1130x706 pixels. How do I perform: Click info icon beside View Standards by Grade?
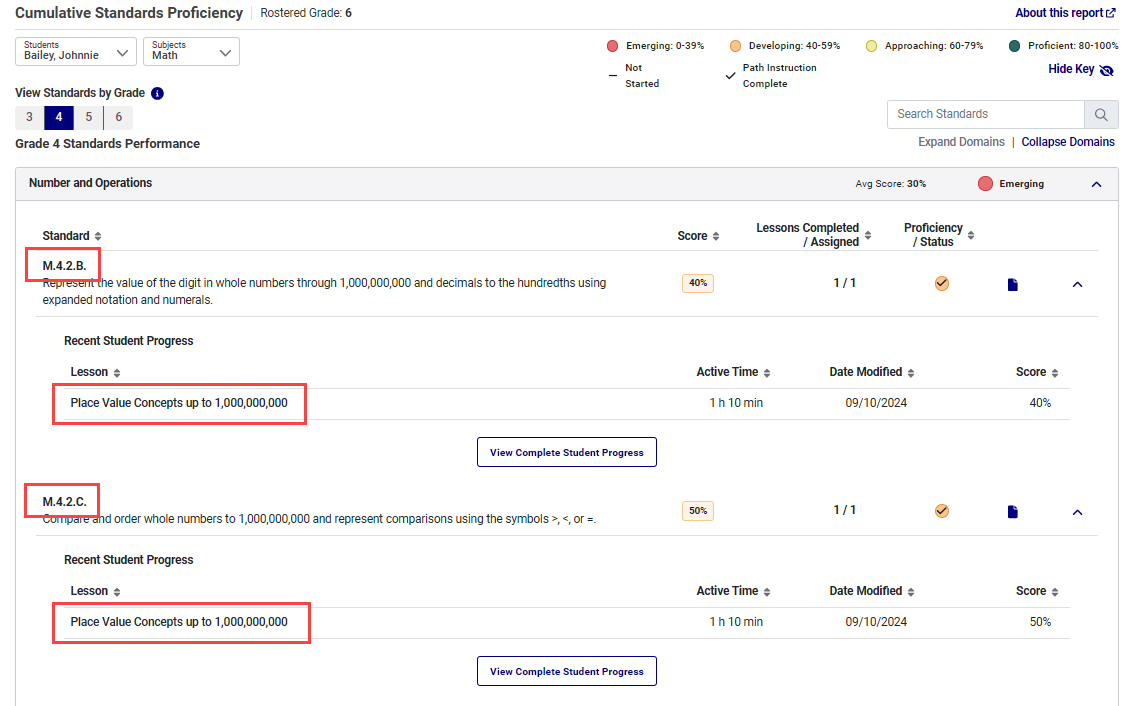tap(157, 94)
